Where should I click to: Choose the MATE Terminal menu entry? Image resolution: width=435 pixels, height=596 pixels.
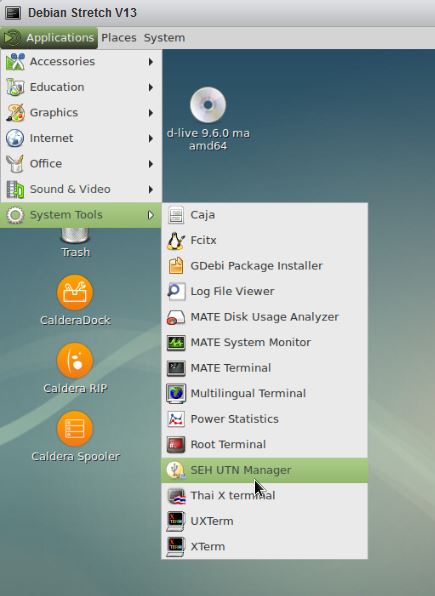[x=265, y=368]
